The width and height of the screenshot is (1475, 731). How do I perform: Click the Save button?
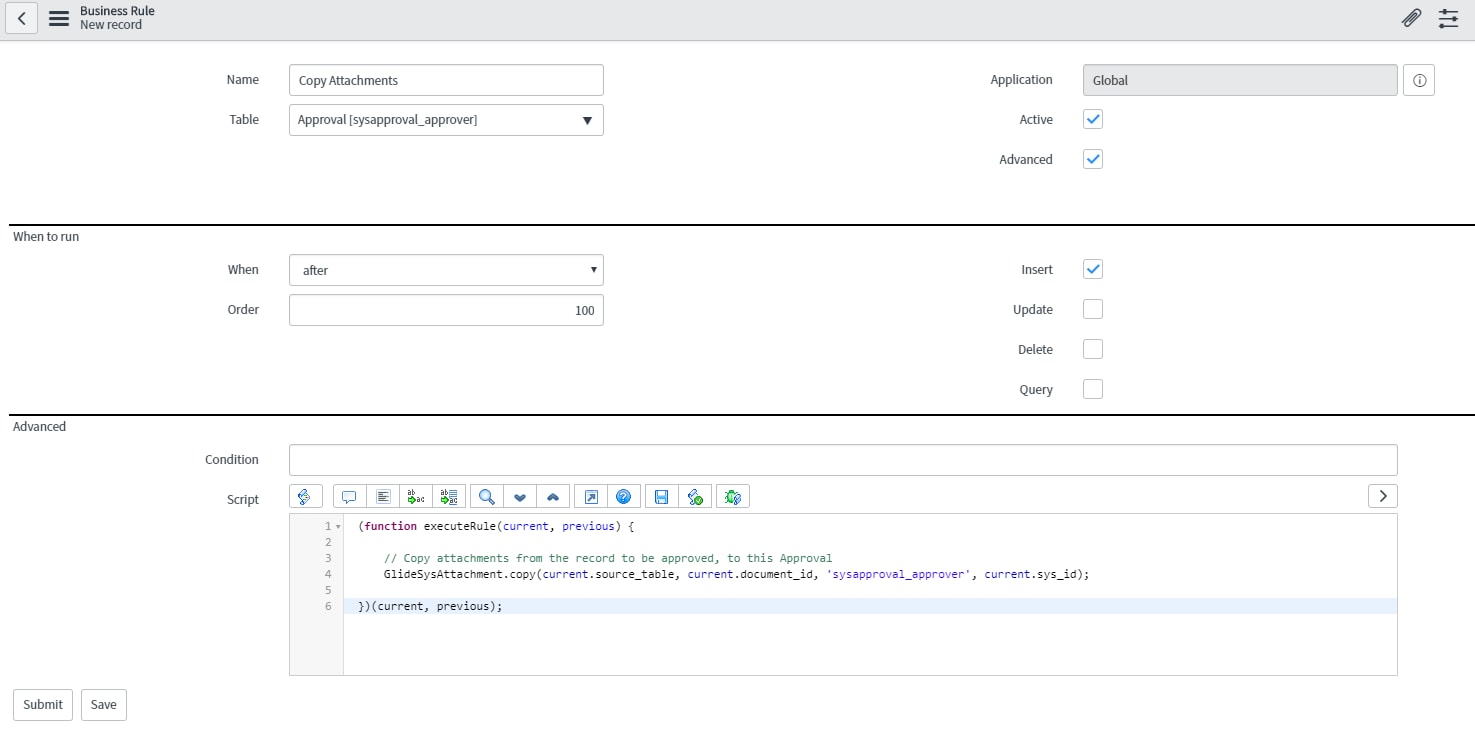(x=104, y=704)
